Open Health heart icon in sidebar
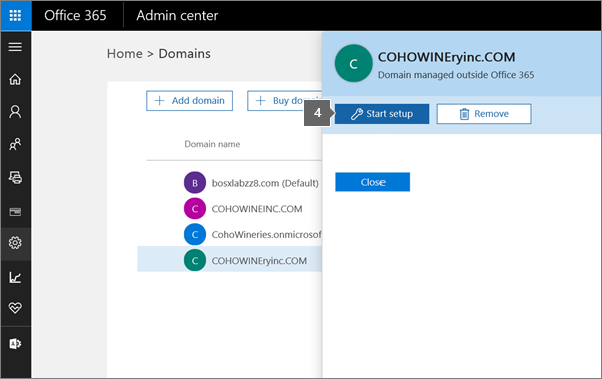Viewport: 602px width, 379px height. pos(15,308)
